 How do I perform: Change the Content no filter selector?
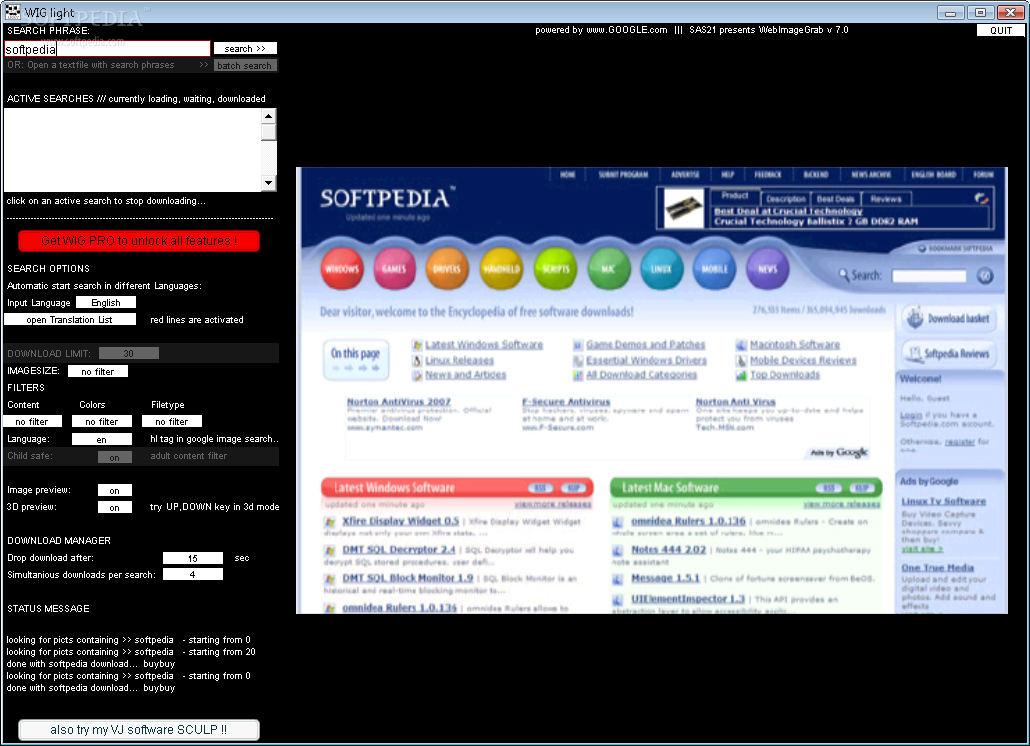click(32, 422)
